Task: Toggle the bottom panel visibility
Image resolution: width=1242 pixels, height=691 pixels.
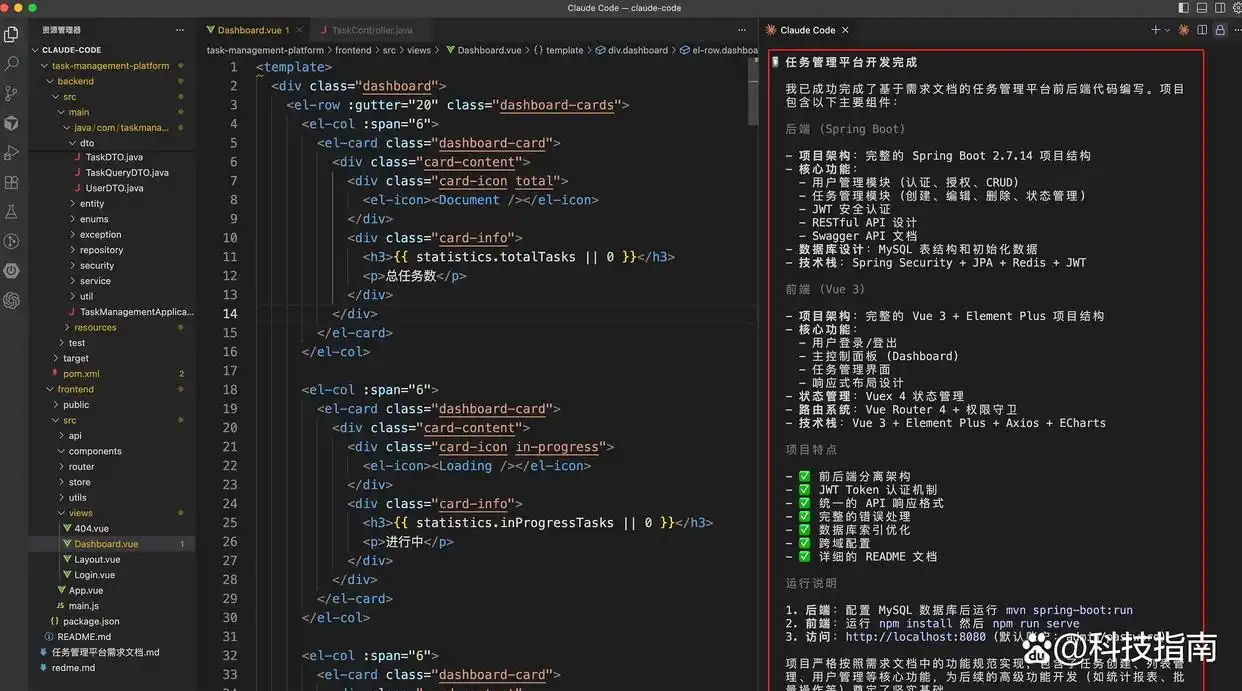Action: [1201, 8]
